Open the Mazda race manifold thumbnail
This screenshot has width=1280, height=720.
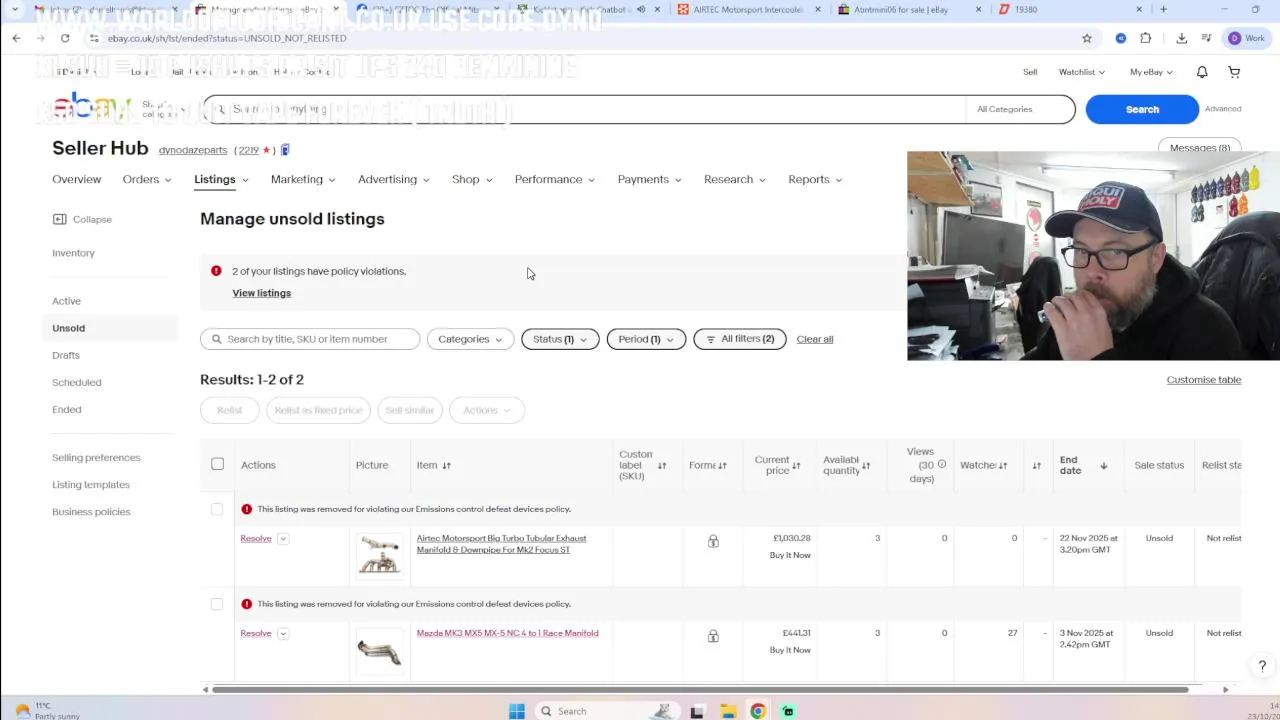click(x=379, y=652)
